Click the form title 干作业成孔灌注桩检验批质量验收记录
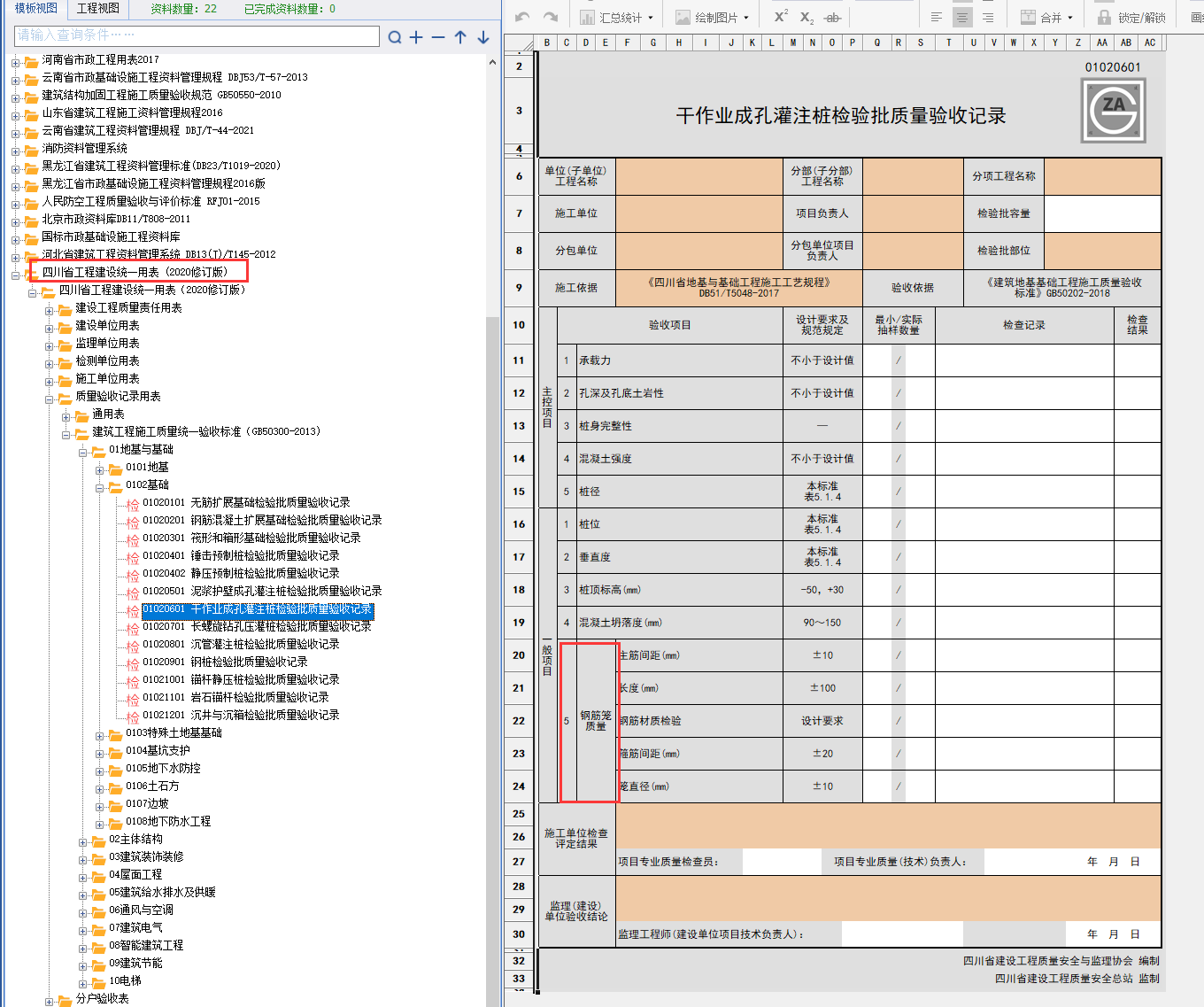 pyautogui.click(x=841, y=116)
